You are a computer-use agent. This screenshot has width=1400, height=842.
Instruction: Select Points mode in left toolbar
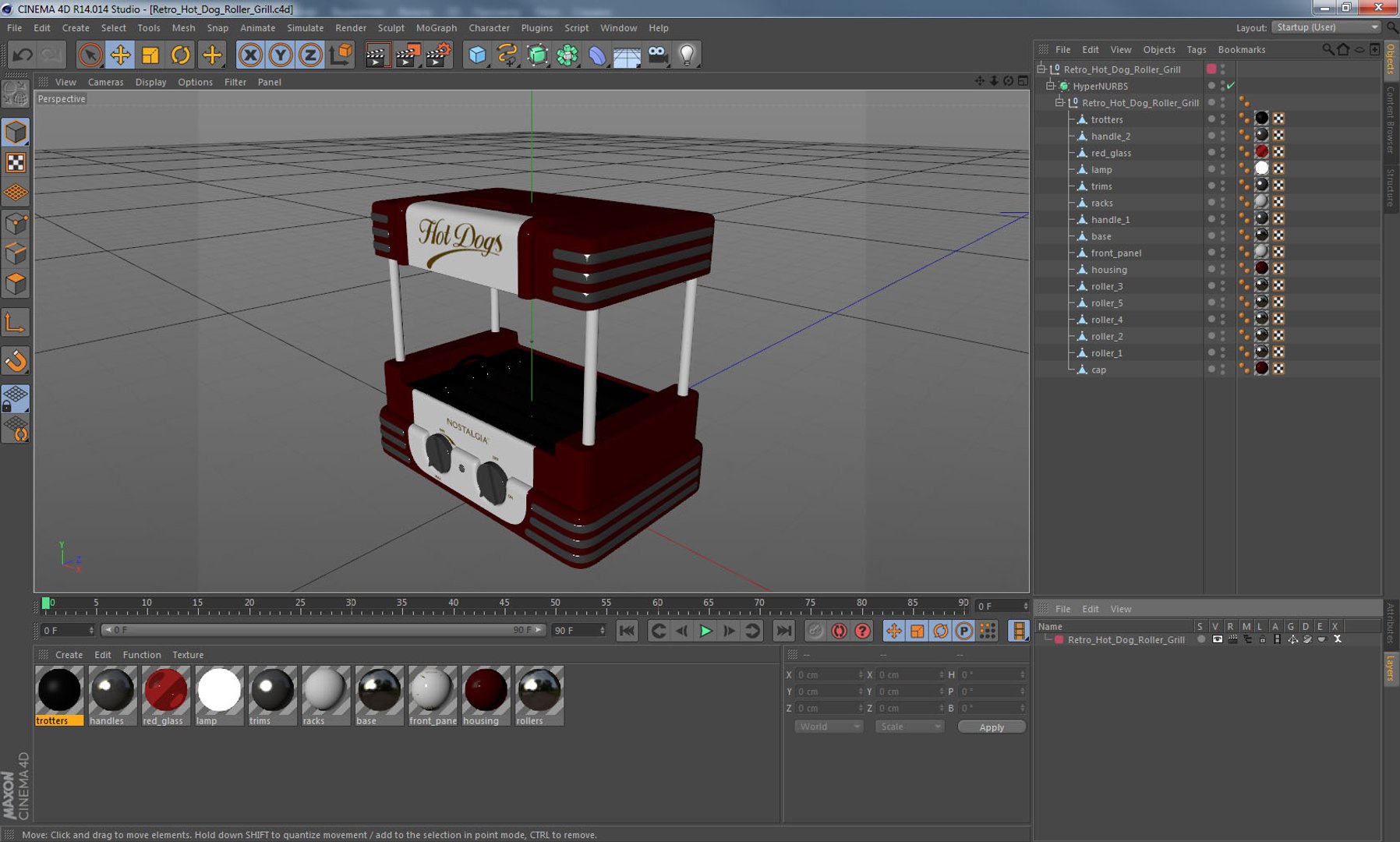click(x=16, y=225)
